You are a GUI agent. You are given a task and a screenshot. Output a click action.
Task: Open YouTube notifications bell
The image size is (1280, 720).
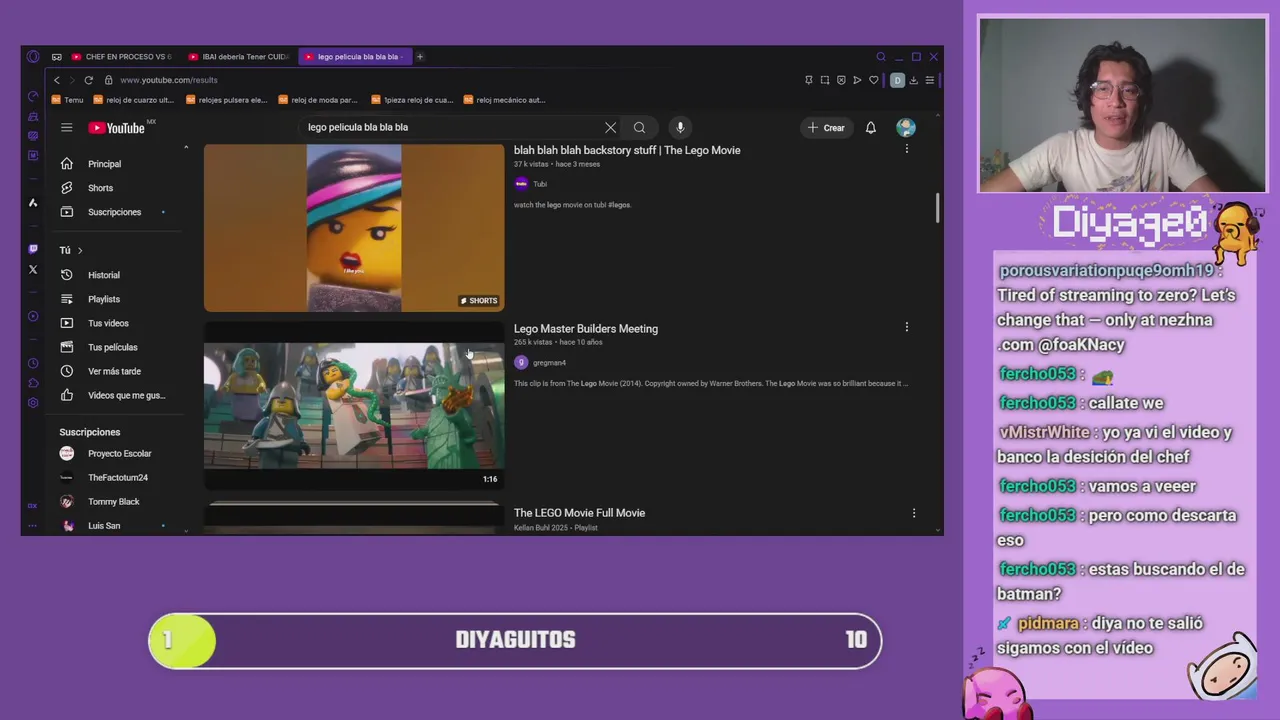click(x=870, y=127)
